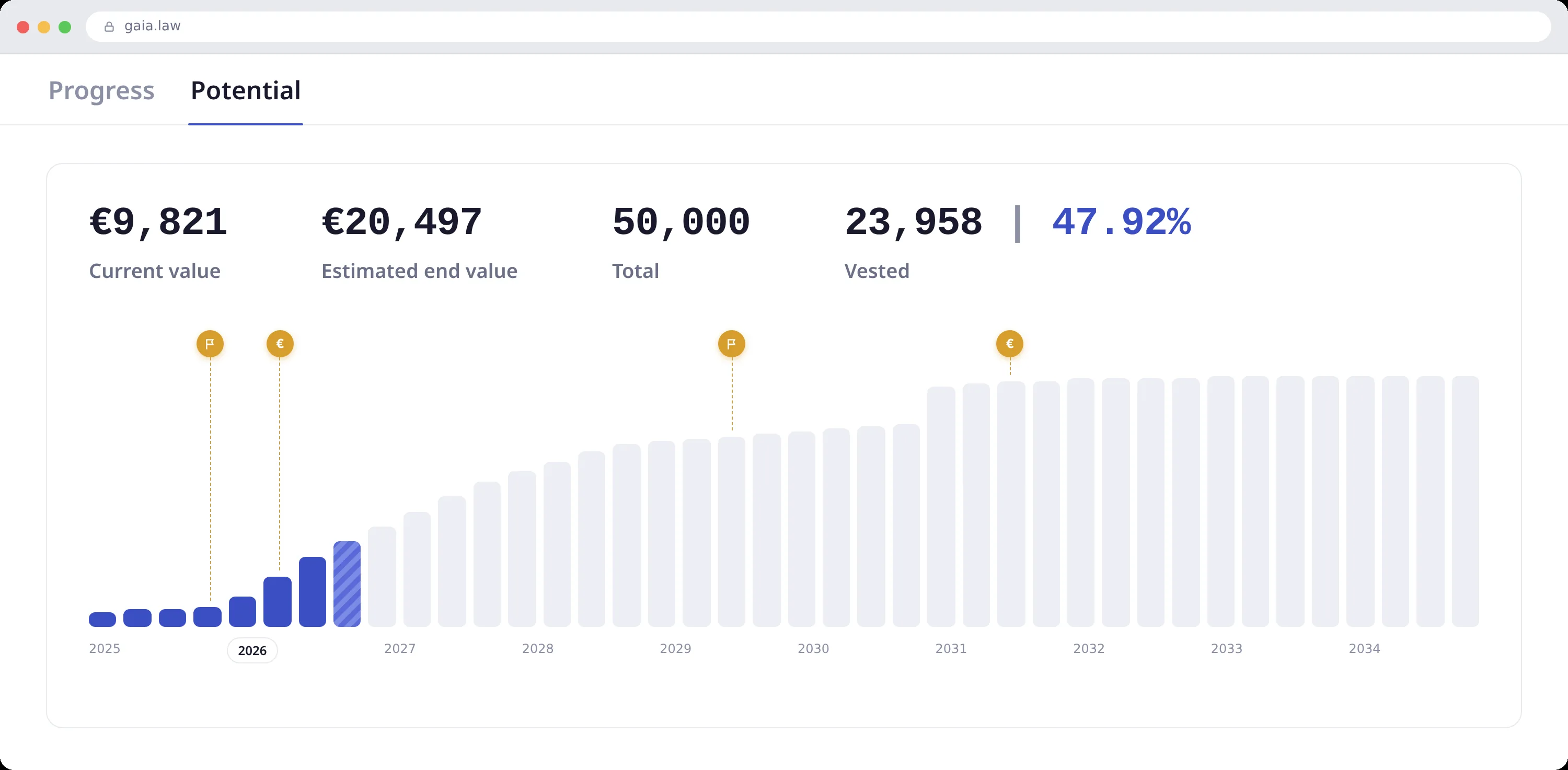Image resolution: width=1568 pixels, height=770 pixels.
Task: Click the lock icon in the address bar
Action: [110, 27]
